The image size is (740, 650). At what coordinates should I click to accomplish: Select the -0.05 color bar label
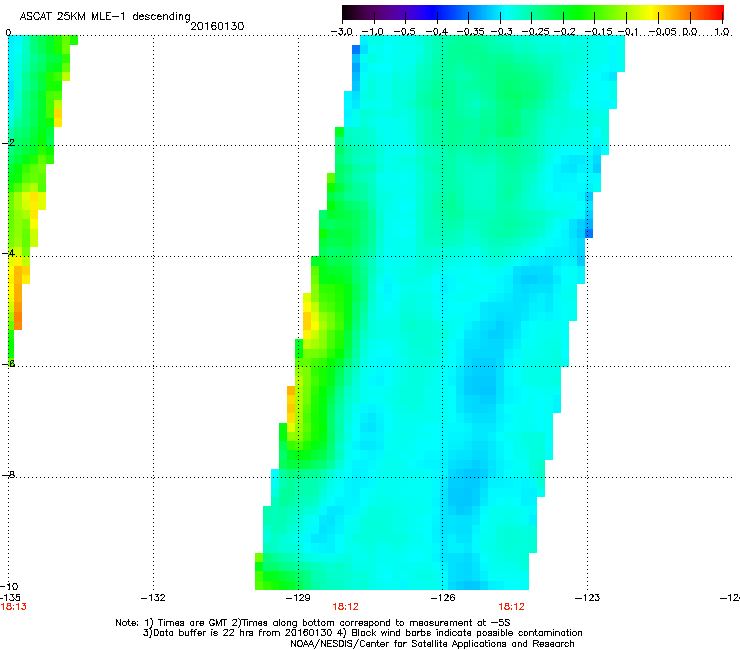[x=663, y=32]
